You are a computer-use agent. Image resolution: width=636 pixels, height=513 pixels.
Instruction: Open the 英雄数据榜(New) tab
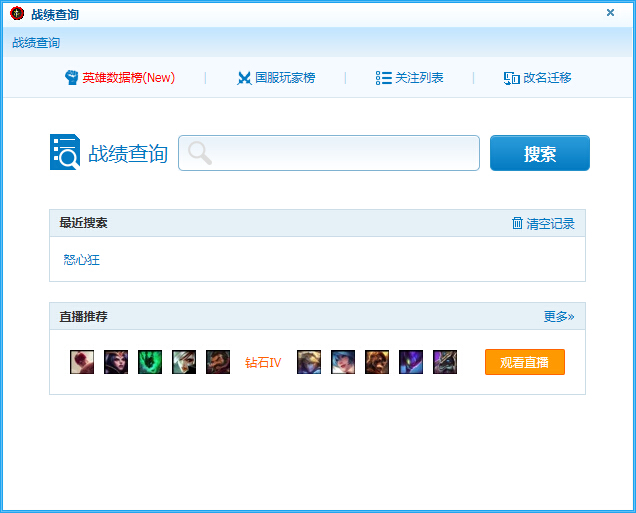[x=129, y=77]
